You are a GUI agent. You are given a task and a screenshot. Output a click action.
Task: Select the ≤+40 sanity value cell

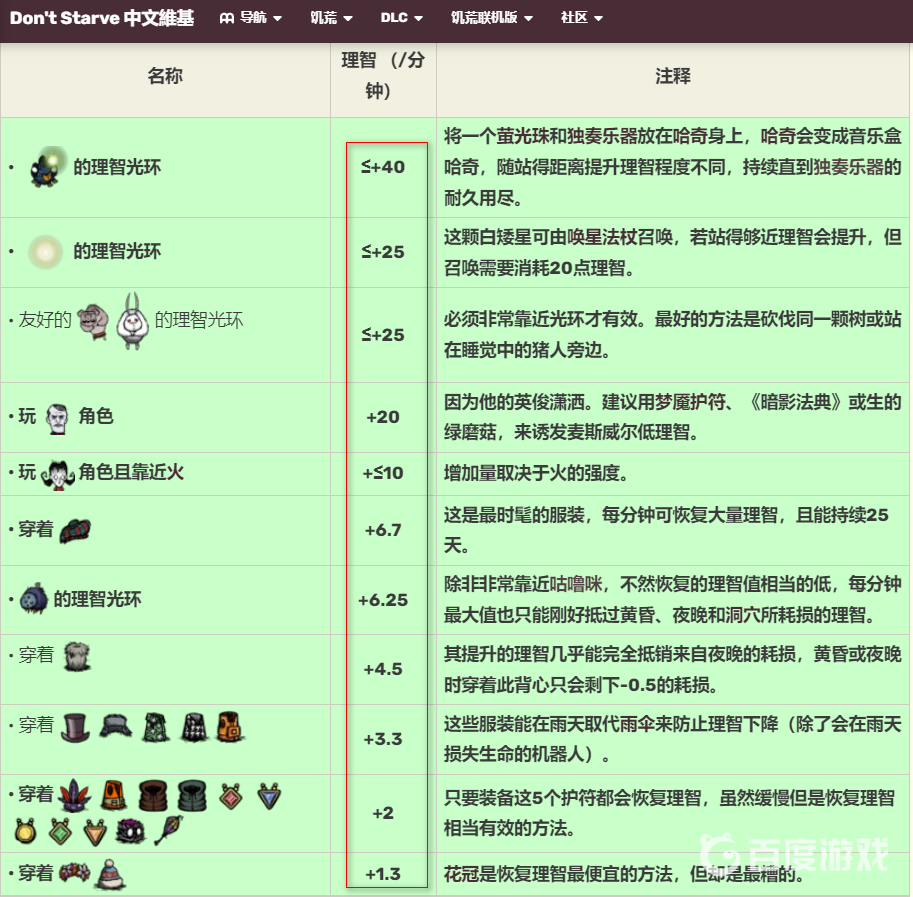coord(383,167)
